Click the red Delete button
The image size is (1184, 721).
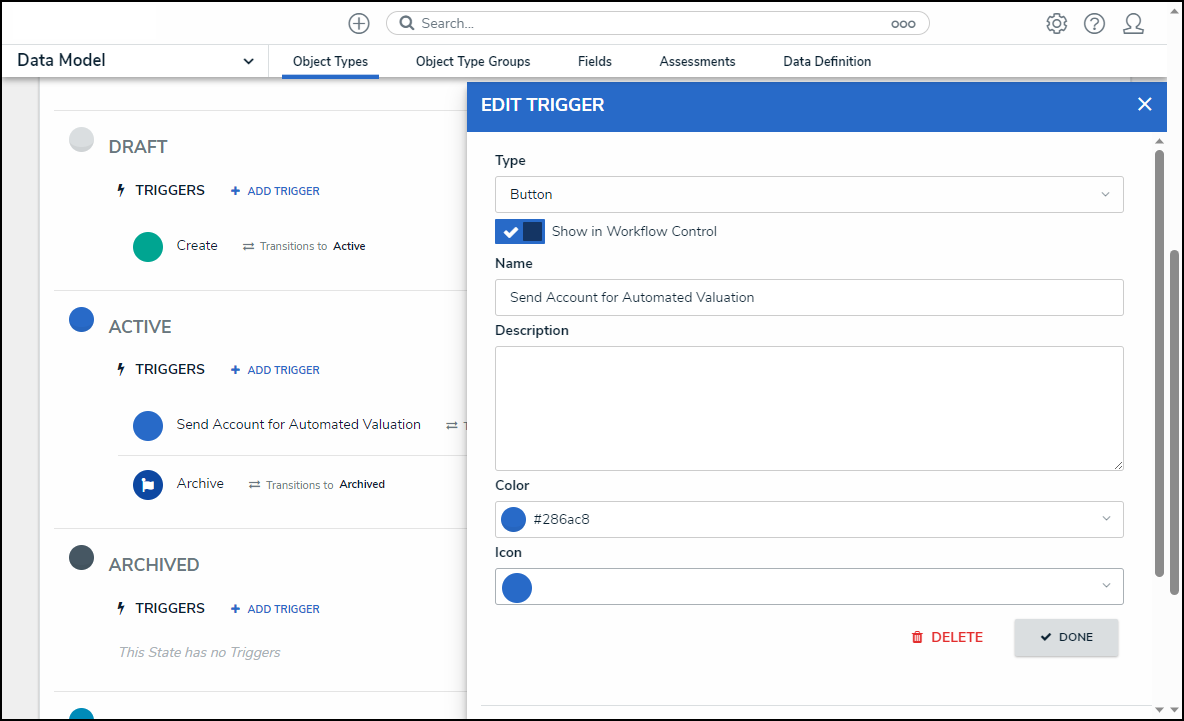tap(946, 637)
